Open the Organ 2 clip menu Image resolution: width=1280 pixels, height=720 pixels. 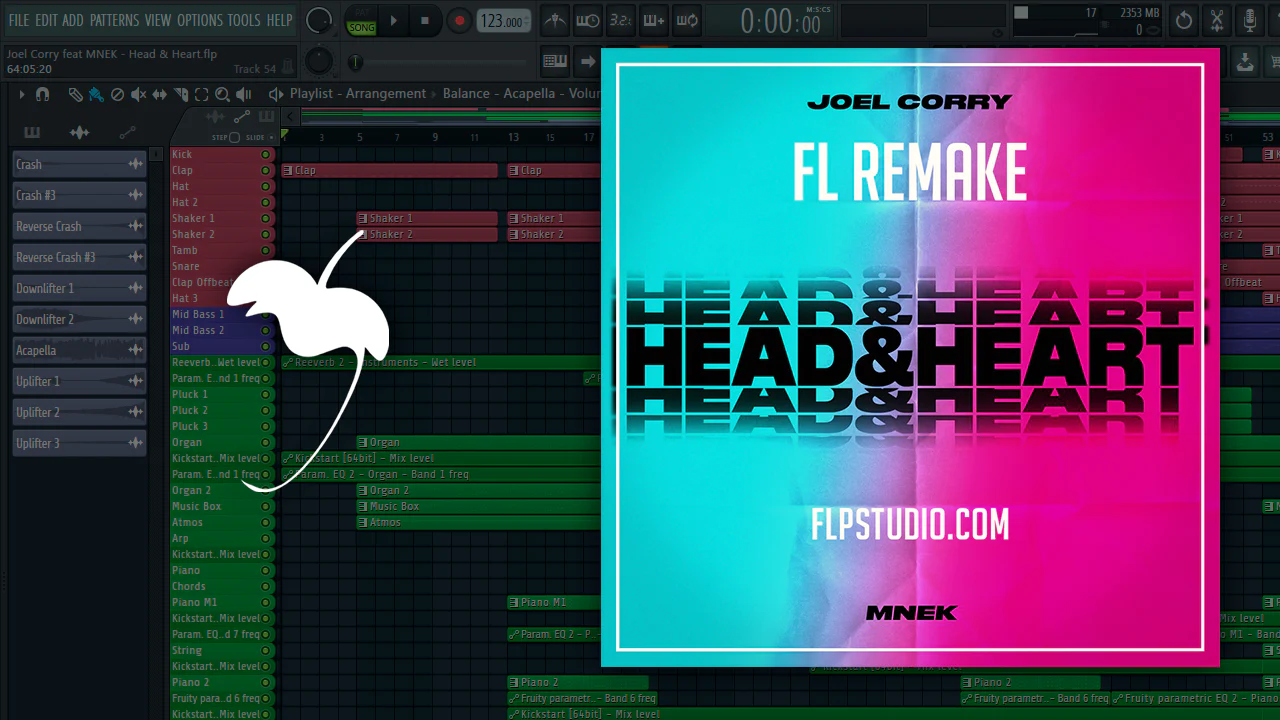tap(363, 490)
